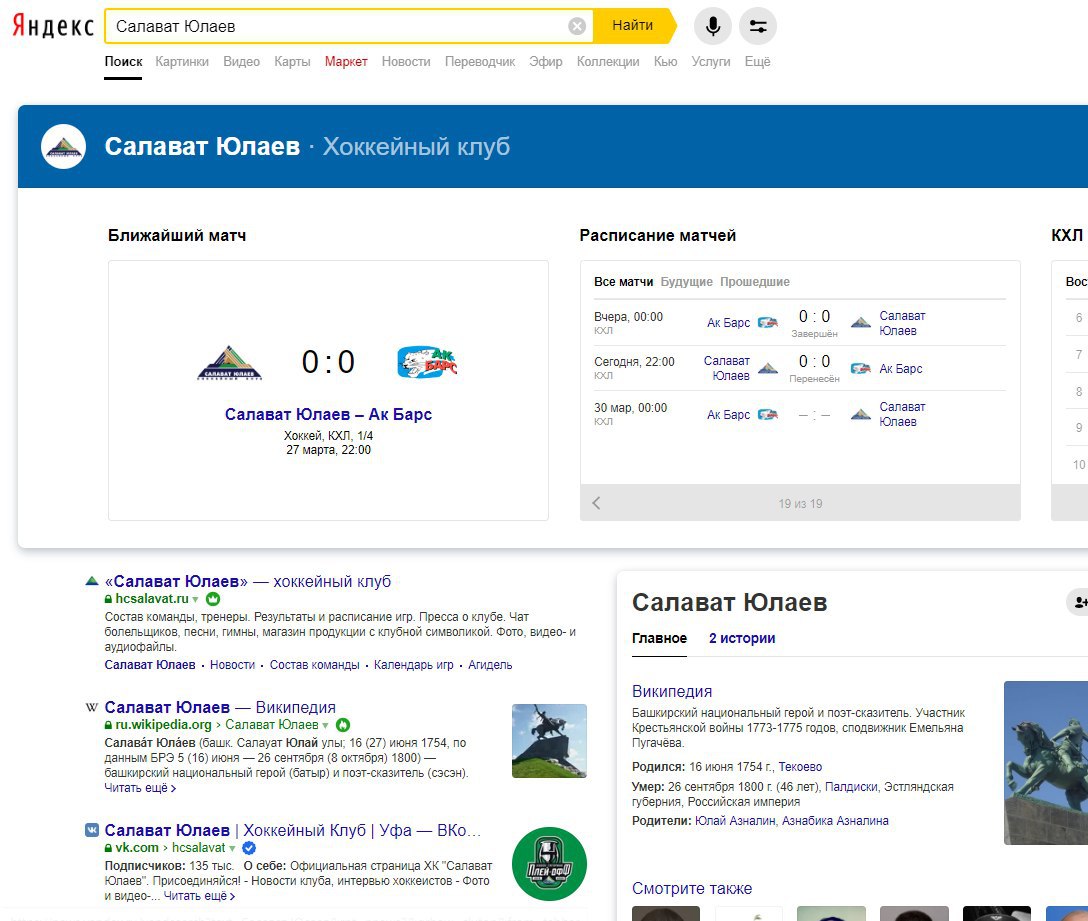
Task: Open the Кью tab
Action: point(665,62)
